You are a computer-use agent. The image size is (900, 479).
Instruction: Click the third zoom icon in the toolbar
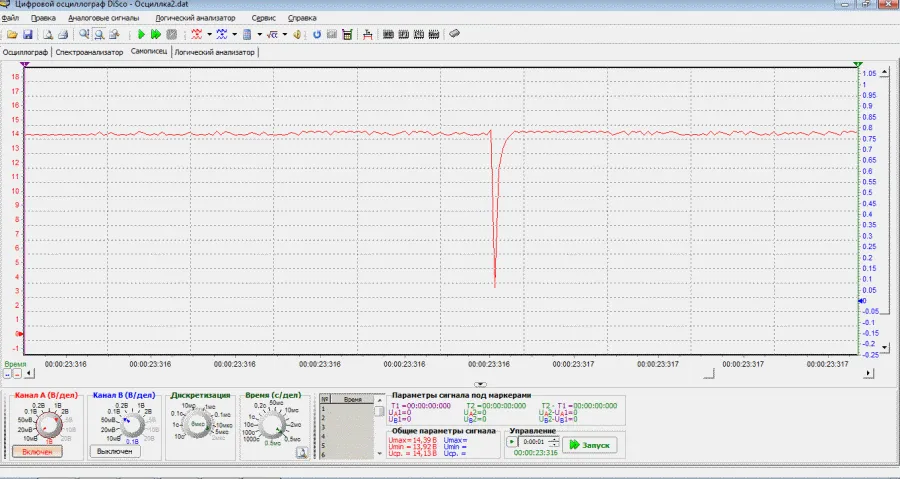point(114,34)
